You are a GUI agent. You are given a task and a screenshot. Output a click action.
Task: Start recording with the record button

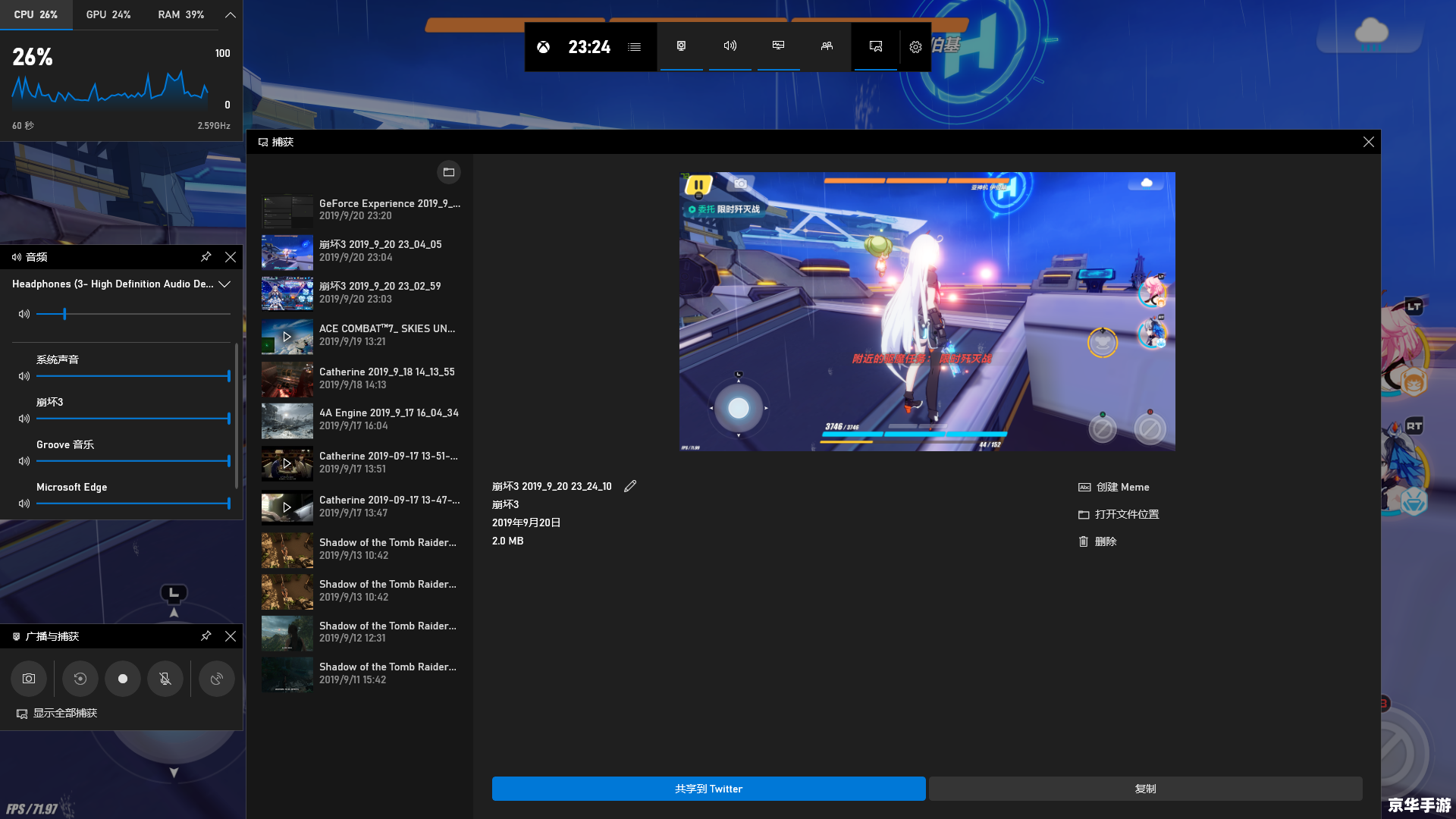tap(123, 679)
